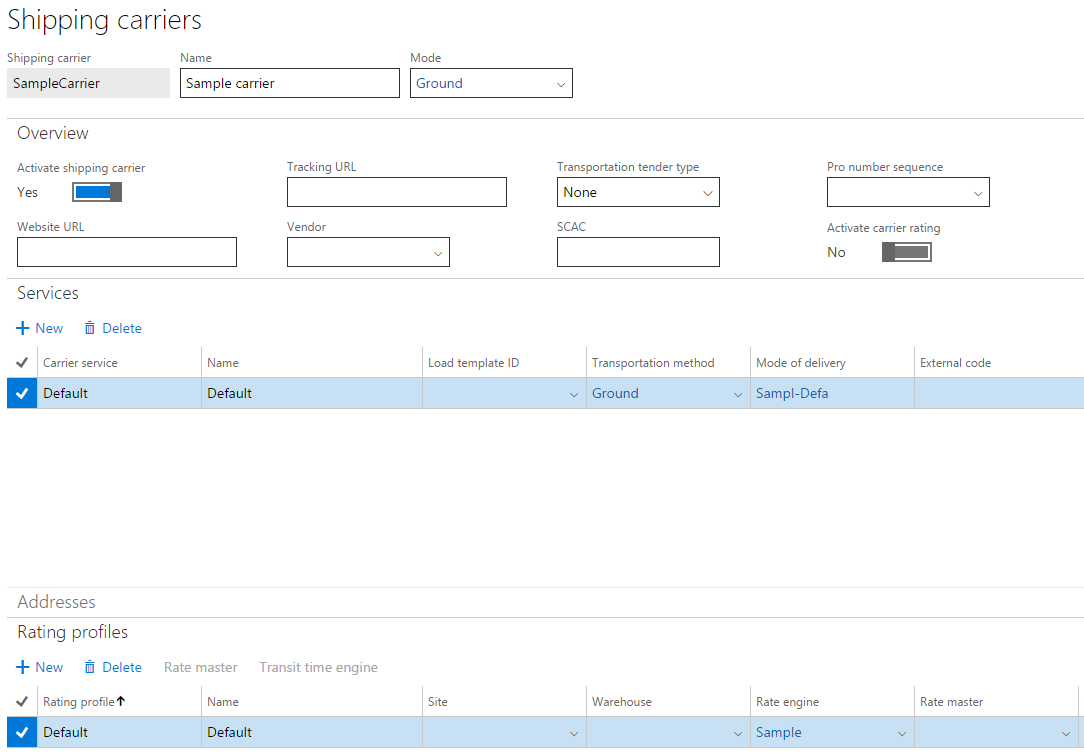Uncheck the Default rating profile row checkbox
The image size is (1084, 755).
(x=22, y=732)
